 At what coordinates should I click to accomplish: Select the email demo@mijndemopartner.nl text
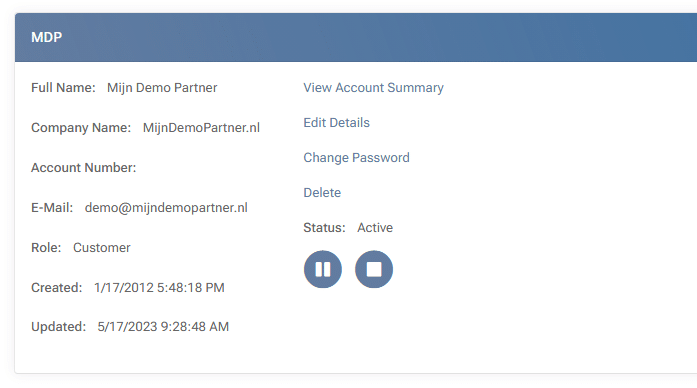tap(166, 208)
